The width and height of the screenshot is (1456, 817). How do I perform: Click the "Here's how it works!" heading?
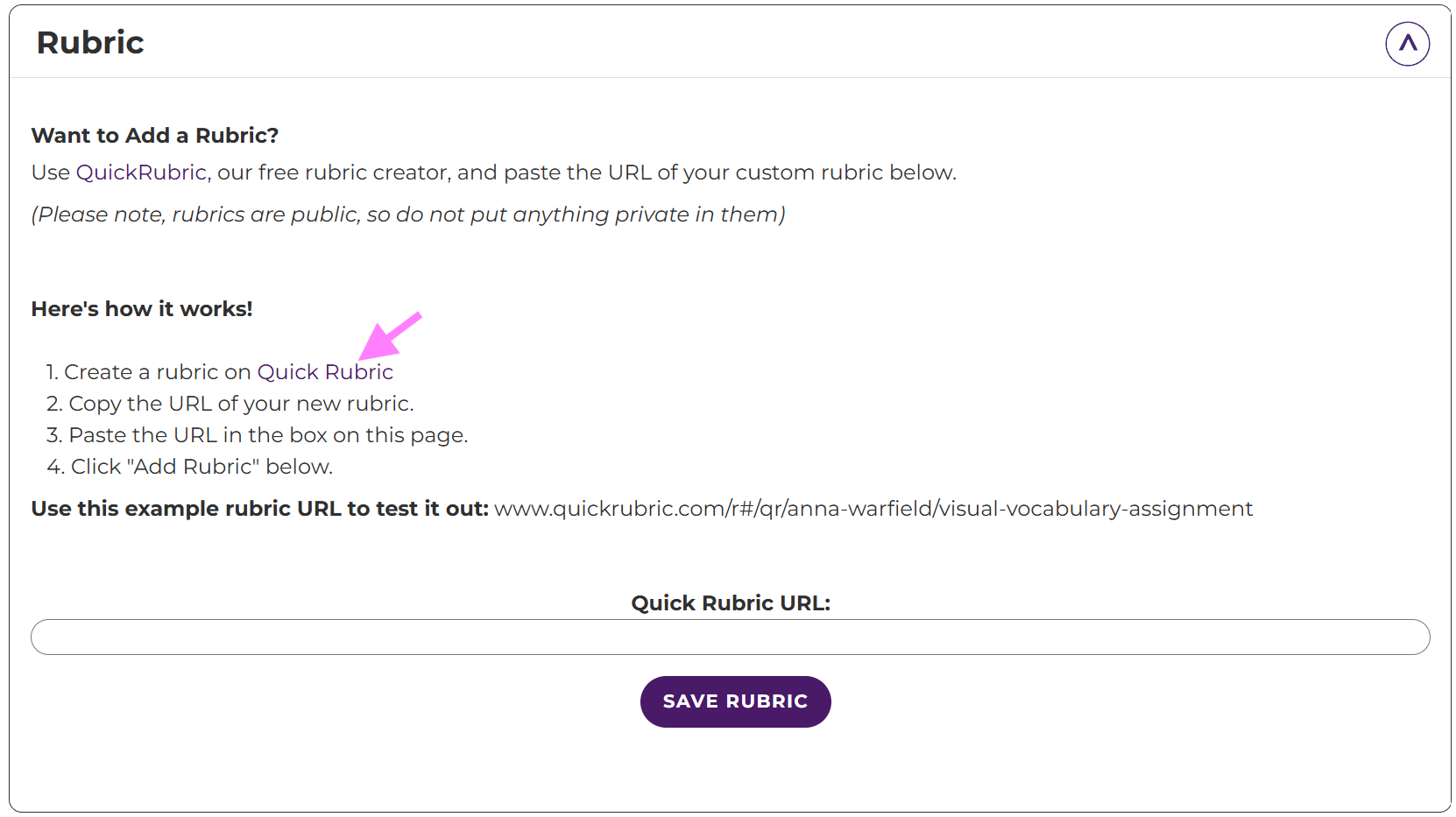click(142, 309)
